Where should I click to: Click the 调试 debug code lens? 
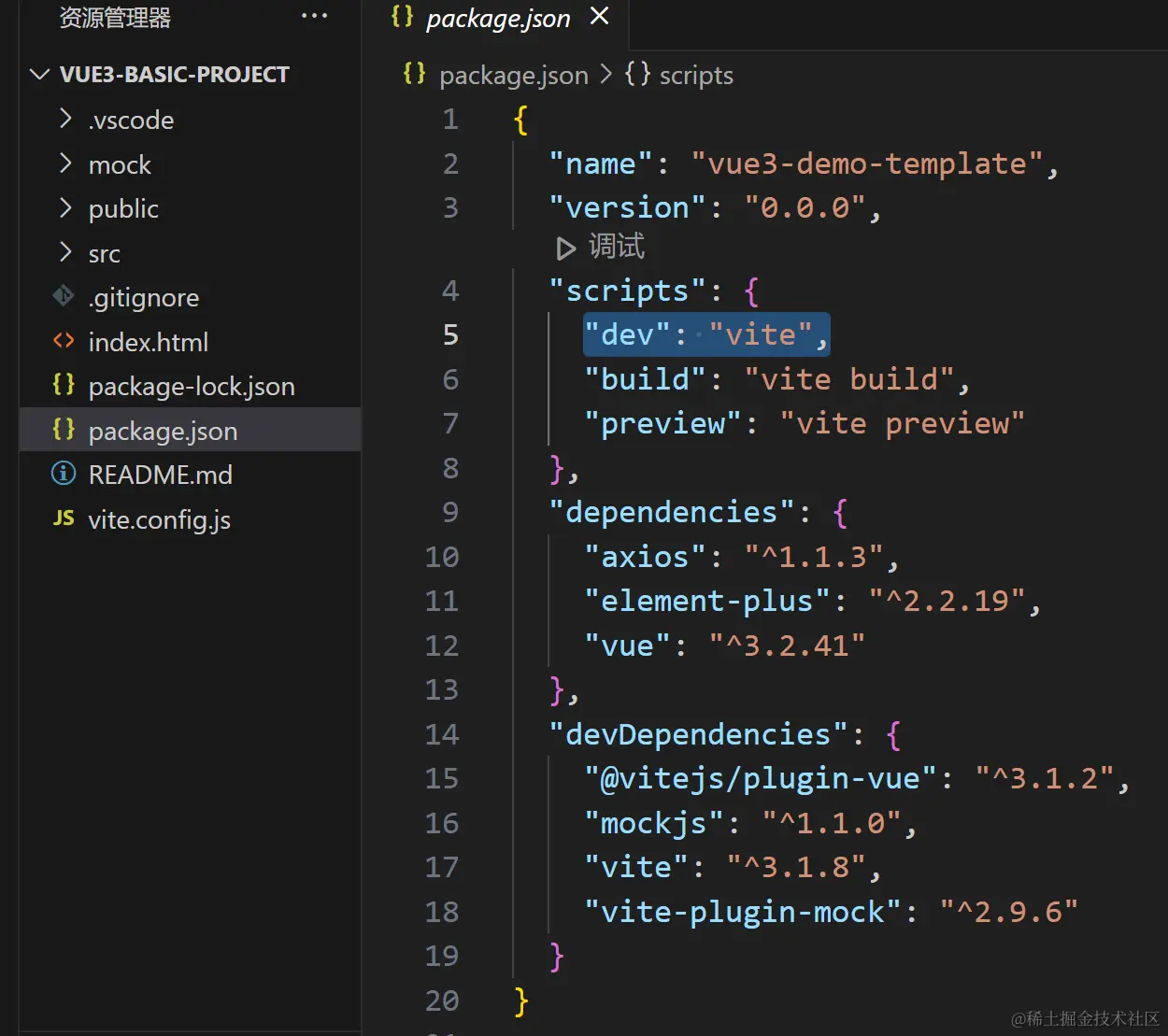[x=617, y=247]
